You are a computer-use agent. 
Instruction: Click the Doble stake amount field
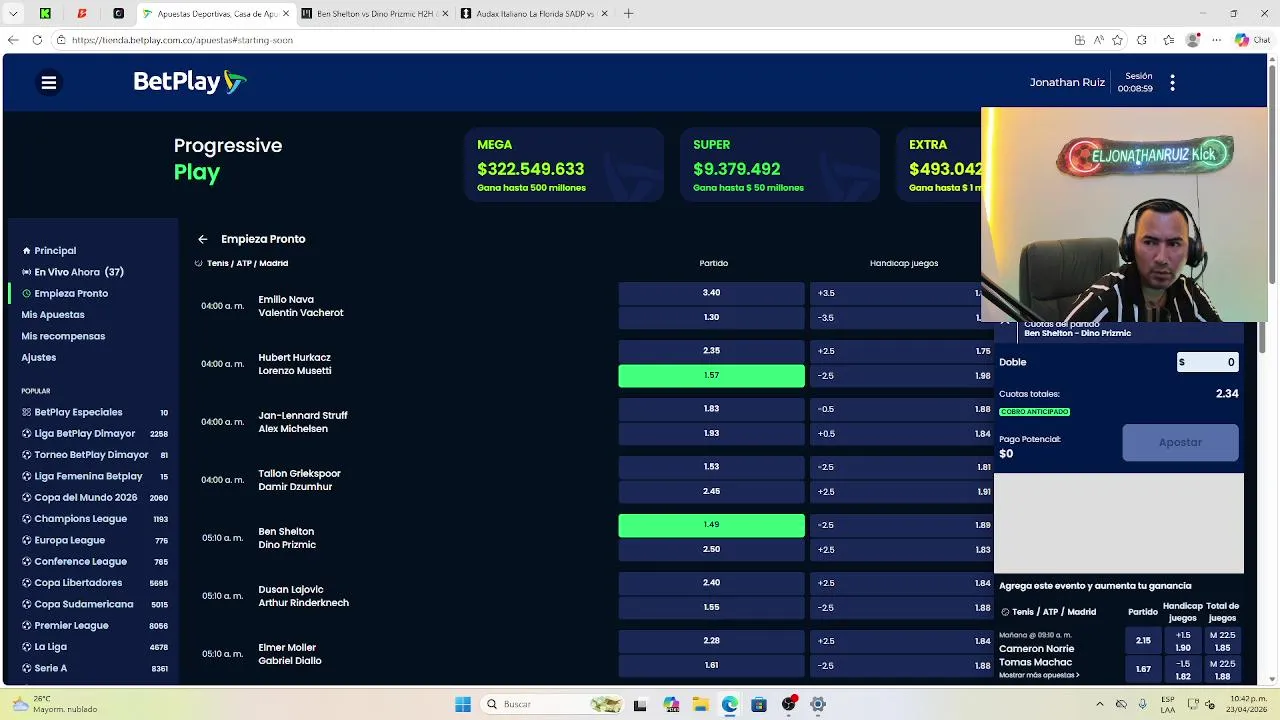pos(1207,362)
